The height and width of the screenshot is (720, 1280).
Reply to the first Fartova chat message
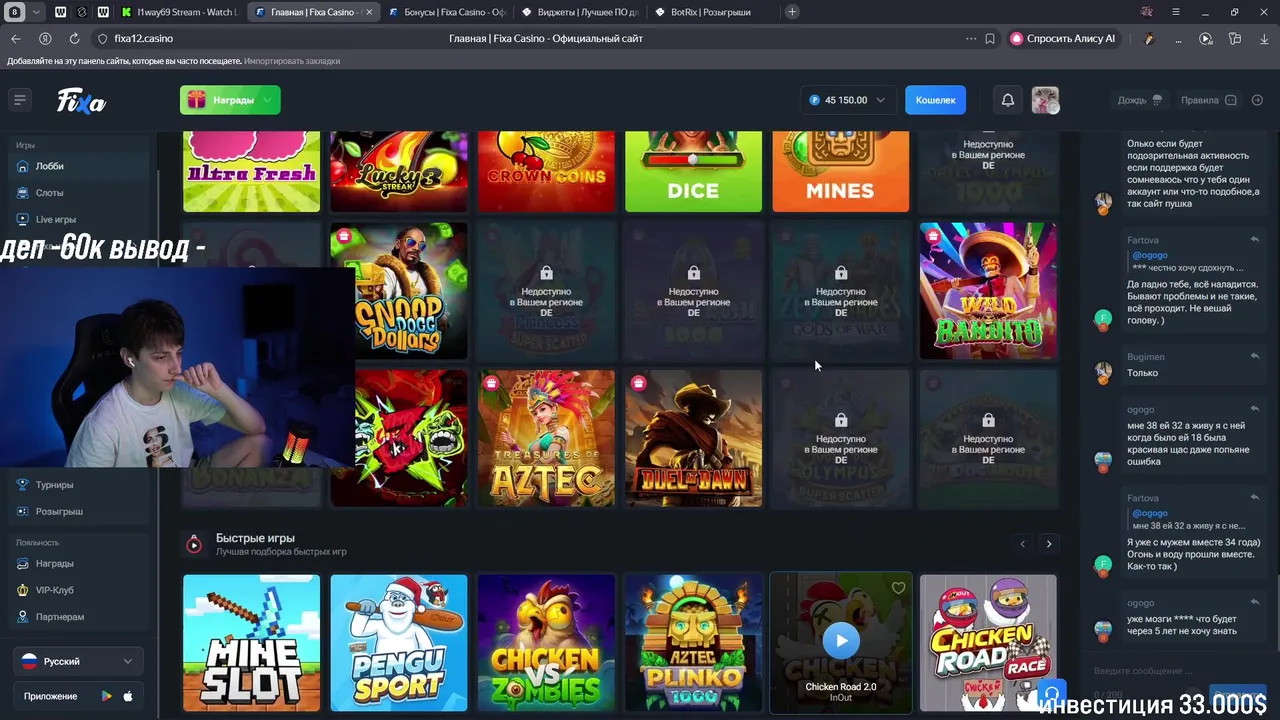(x=1254, y=240)
